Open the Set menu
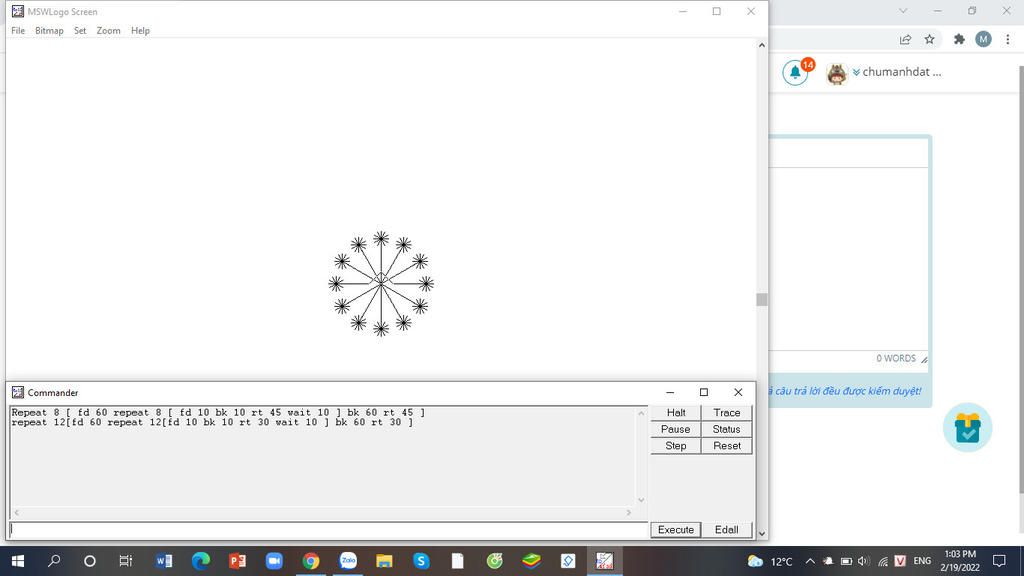The width and height of the screenshot is (1024, 576). pos(80,31)
